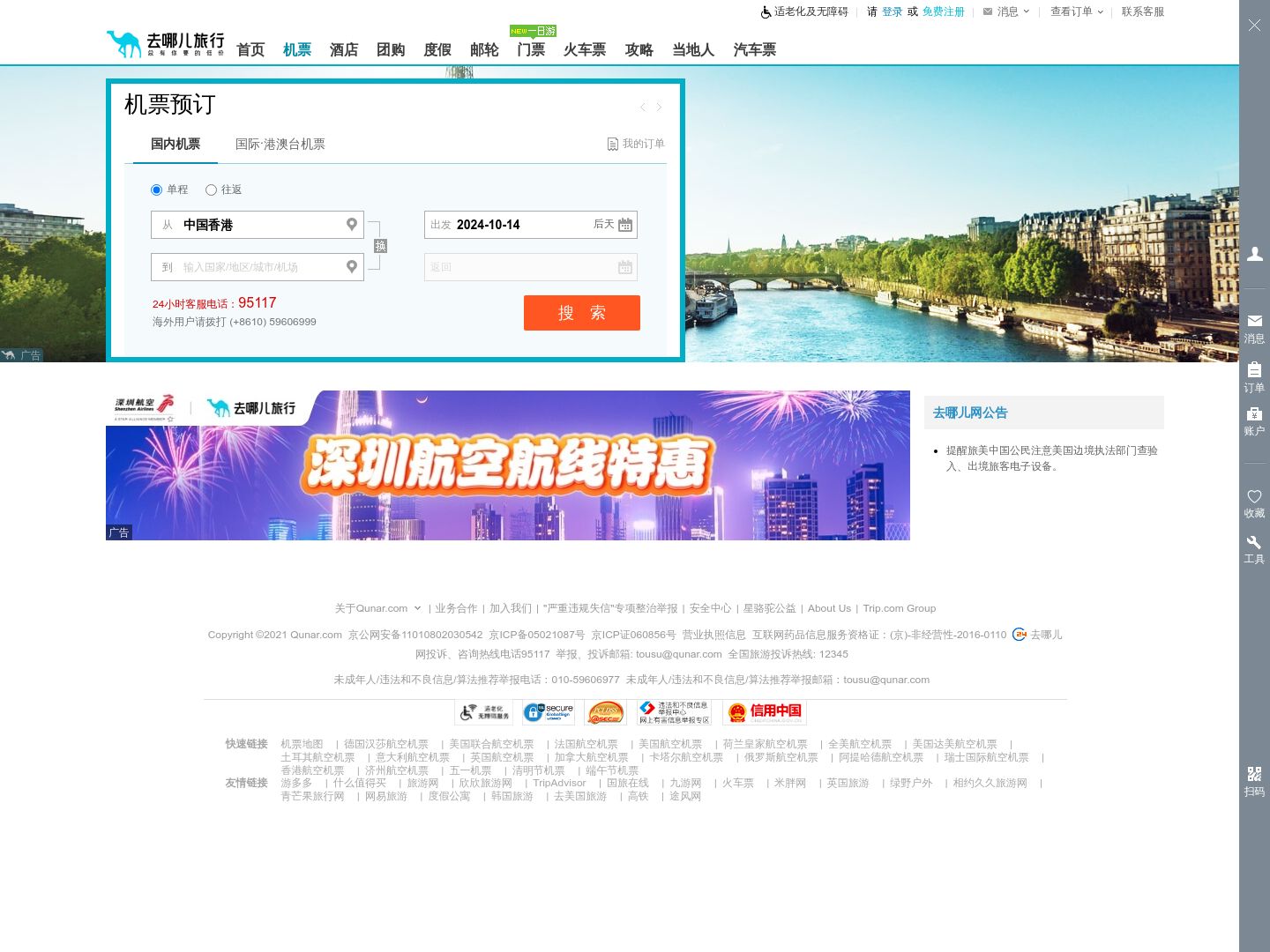The image size is (1270, 952).
Task: Open 门票 in main navigation
Action: pyautogui.click(x=531, y=50)
